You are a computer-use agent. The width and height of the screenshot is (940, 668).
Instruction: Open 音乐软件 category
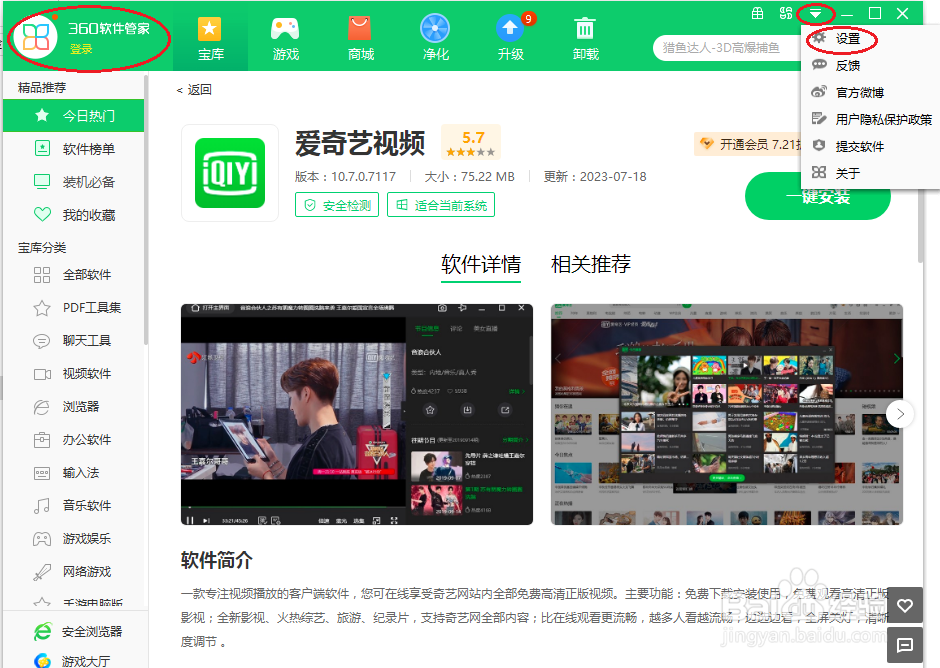tap(73, 505)
